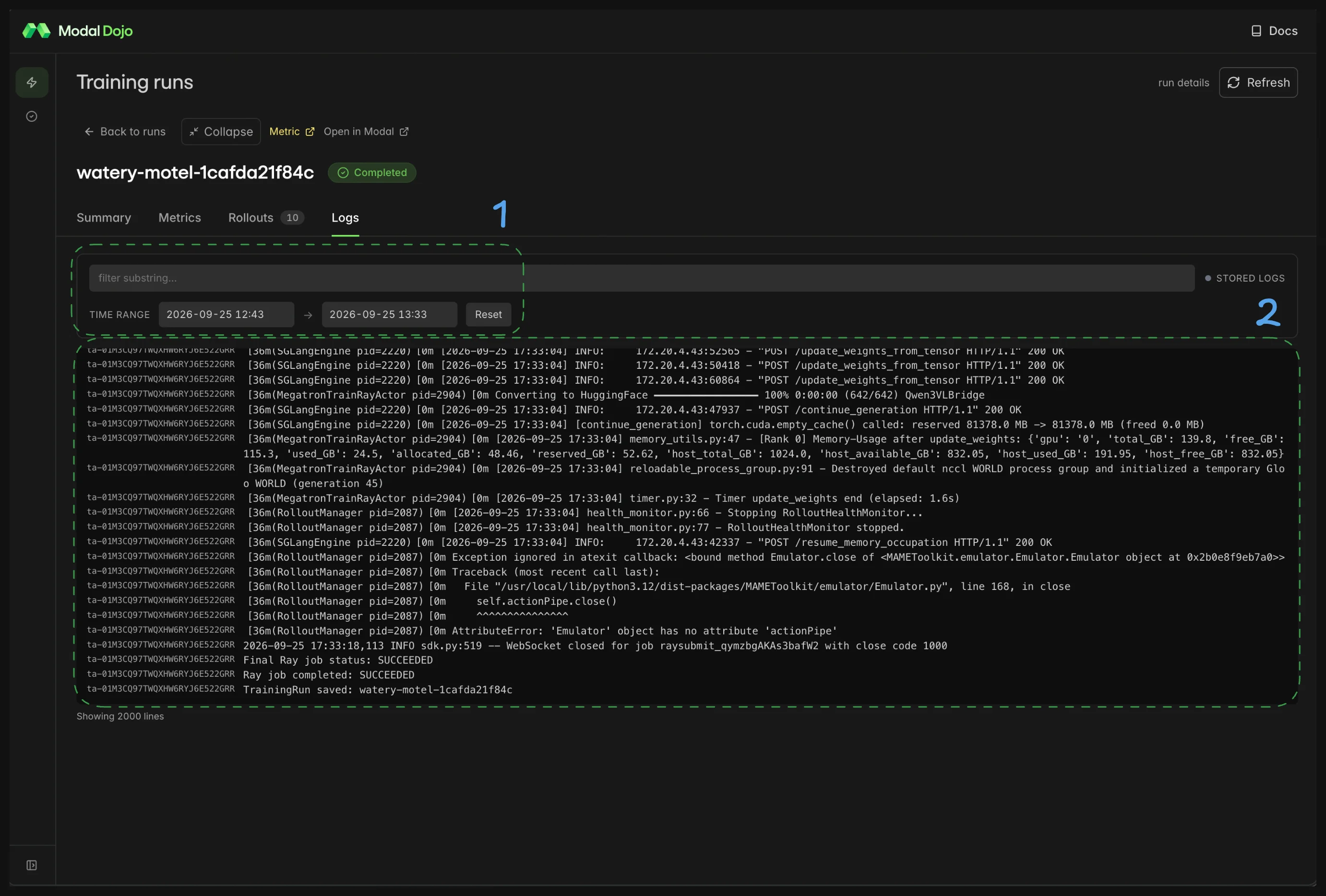Click 'Timer update_weights end' log line

604,498
